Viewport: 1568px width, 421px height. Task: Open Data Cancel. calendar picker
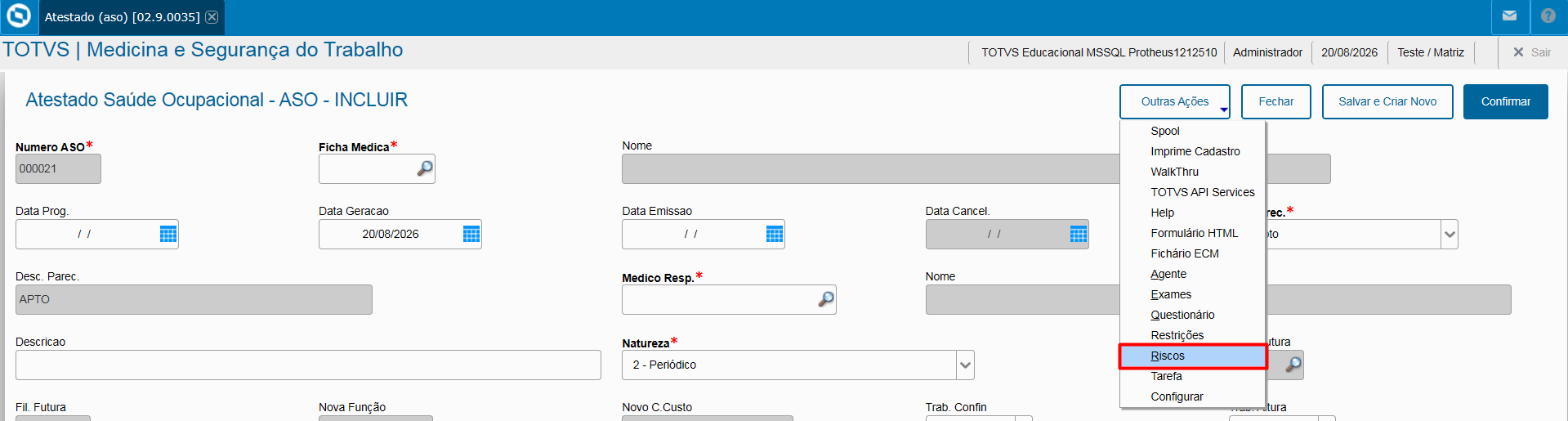tap(1079, 234)
